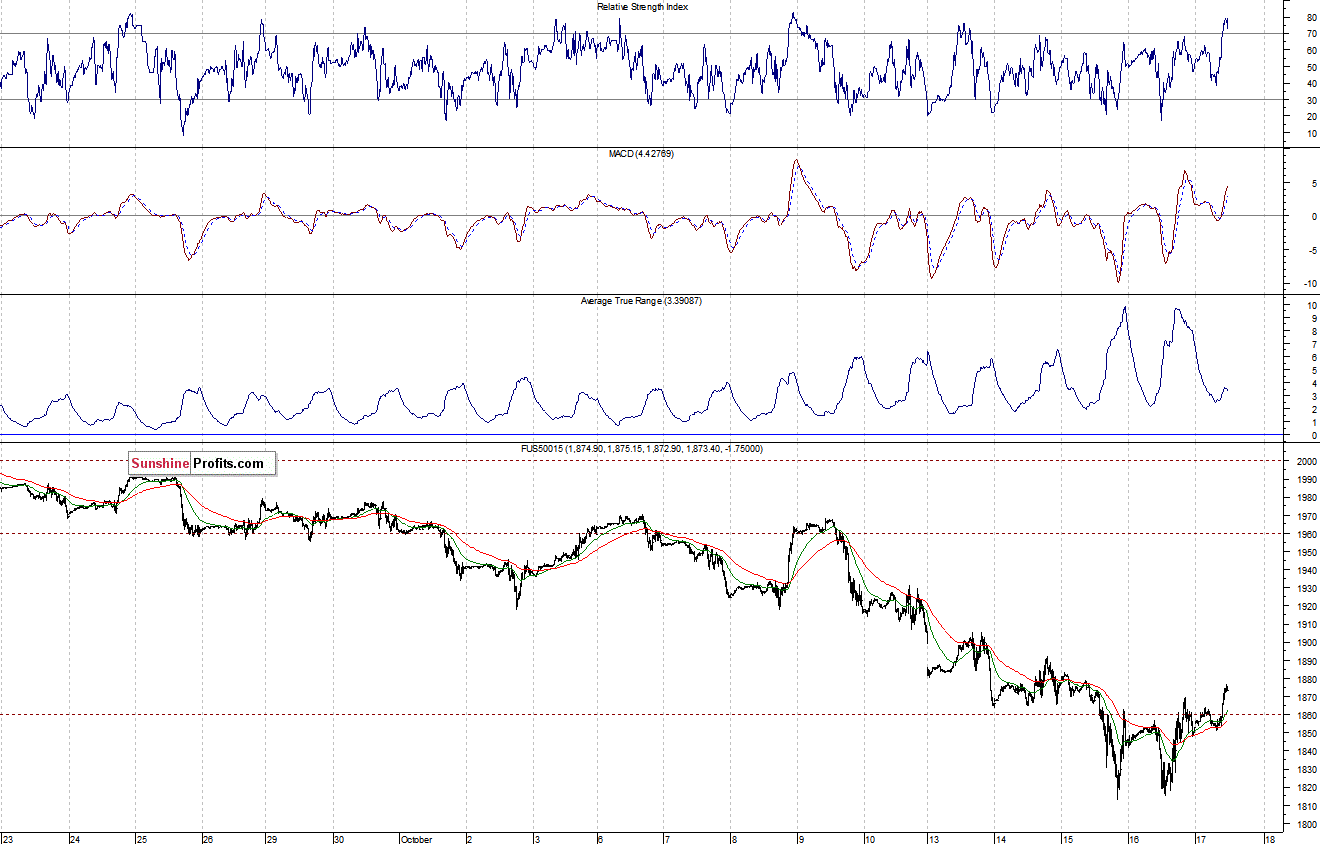Select date label 23 on time axis
1320x844 pixels.
click(x=8, y=839)
